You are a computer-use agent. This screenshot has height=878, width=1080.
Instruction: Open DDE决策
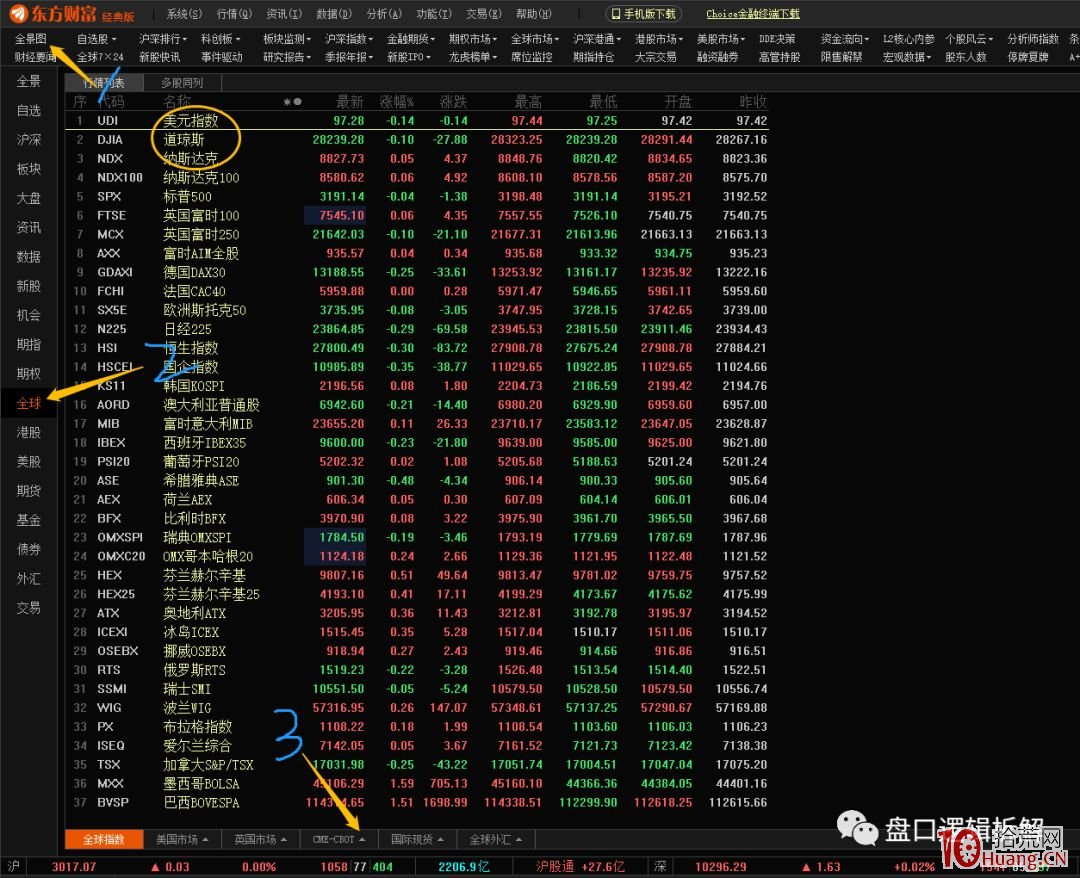(x=777, y=39)
